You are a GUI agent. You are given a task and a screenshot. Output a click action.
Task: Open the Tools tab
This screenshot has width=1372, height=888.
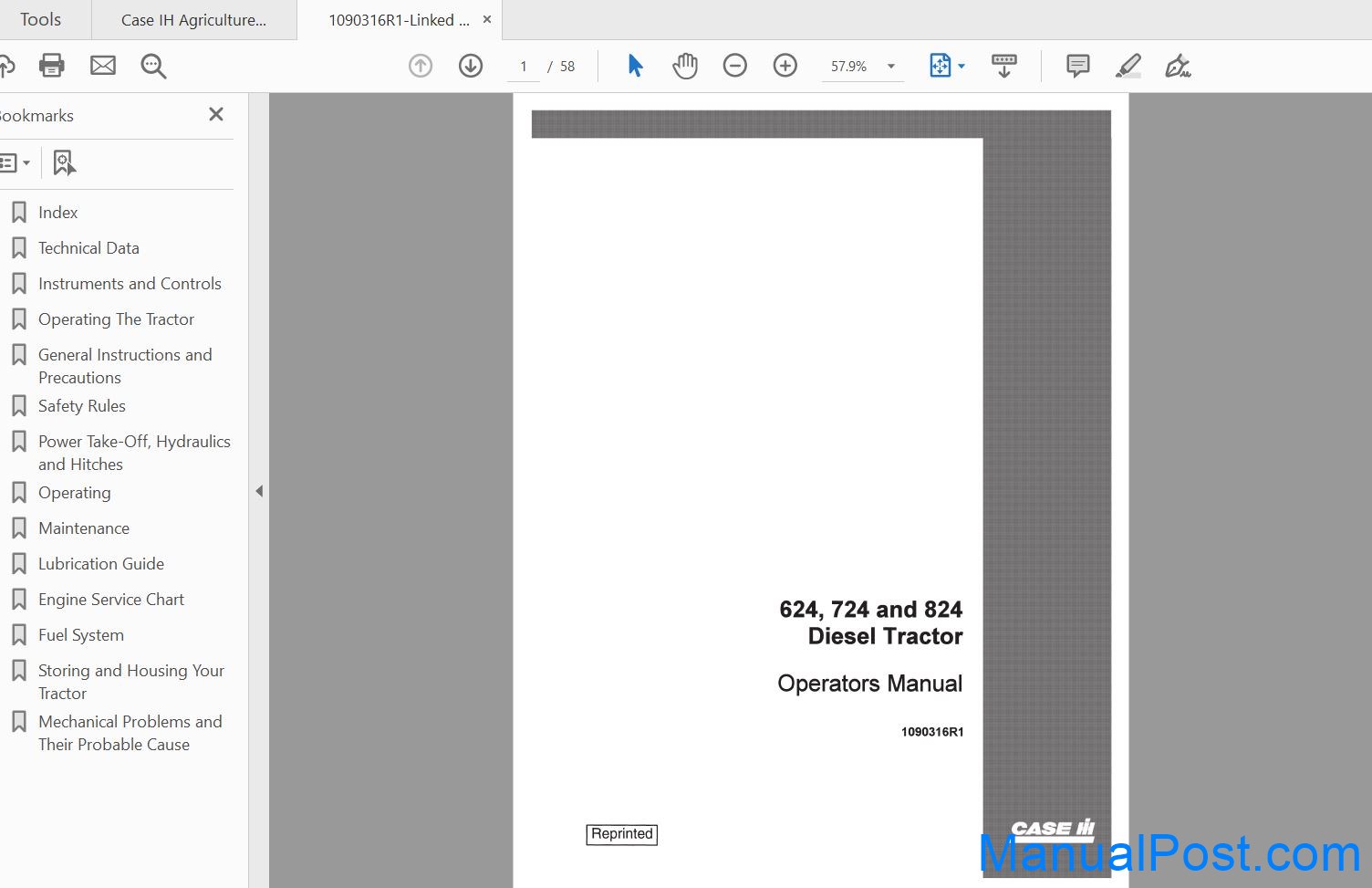41,19
